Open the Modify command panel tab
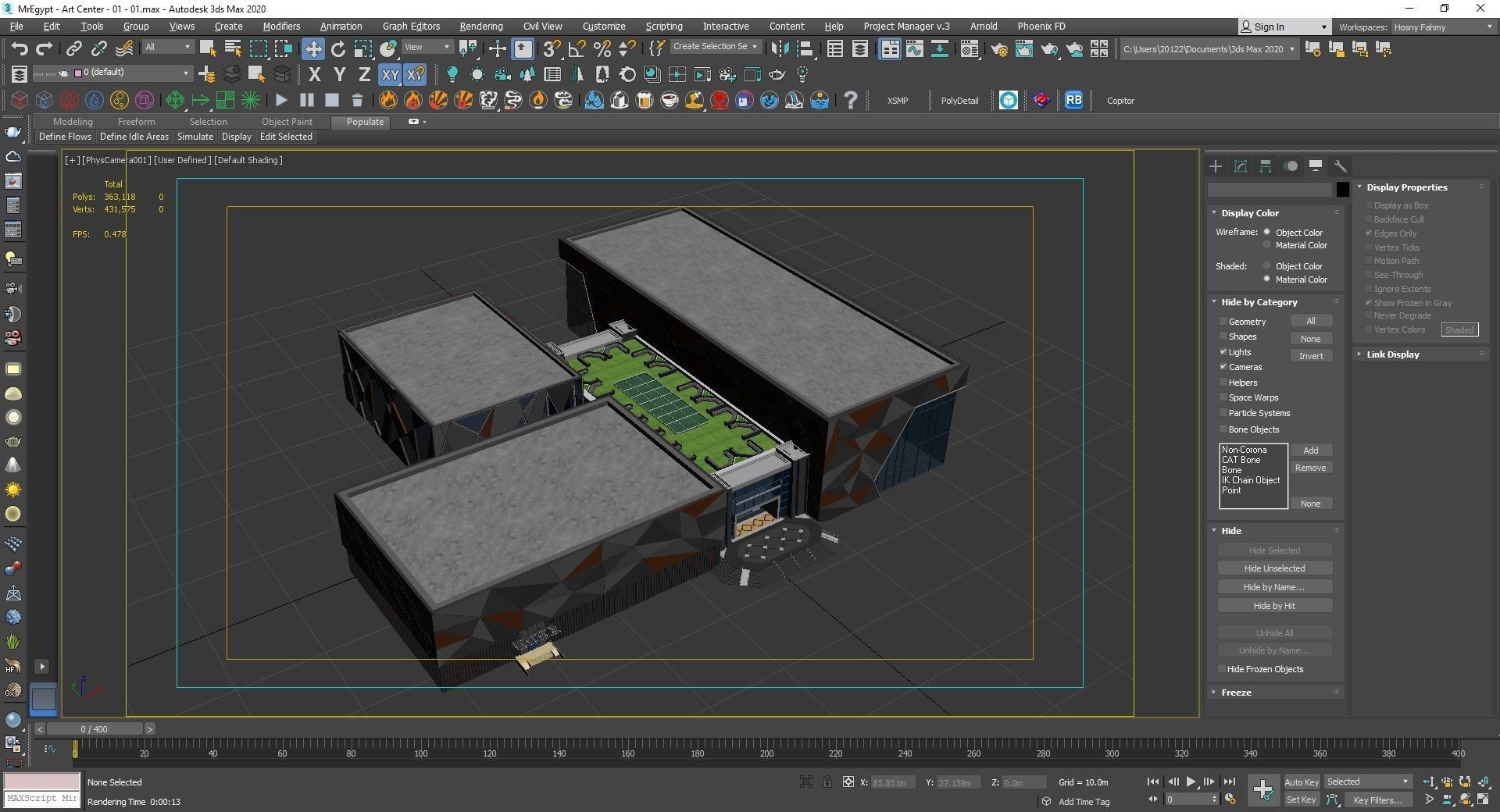The image size is (1500, 812). 1240,166
